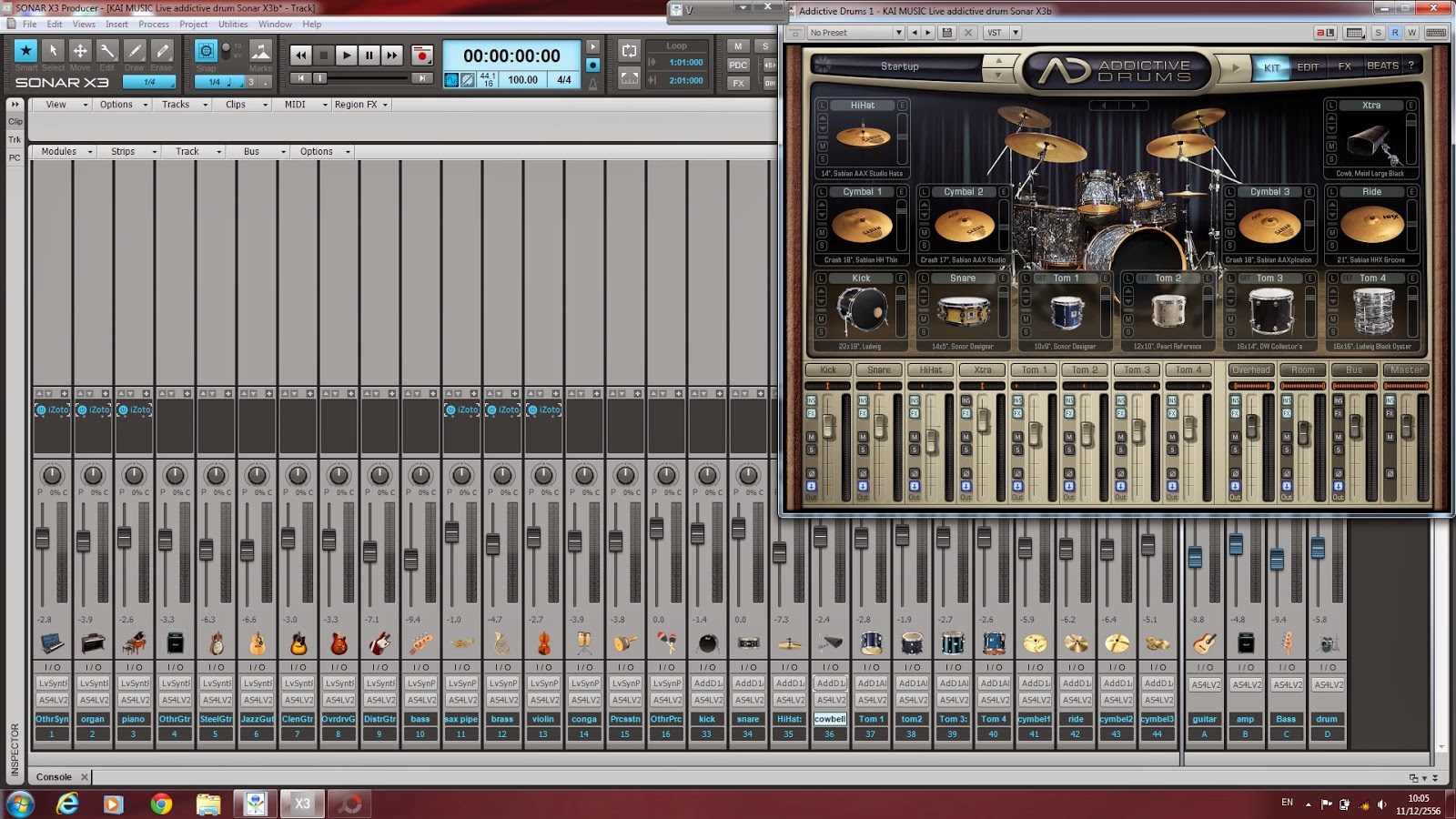Open the Insert menu
This screenshot has height=819, width=1456.
click(116, 25)
